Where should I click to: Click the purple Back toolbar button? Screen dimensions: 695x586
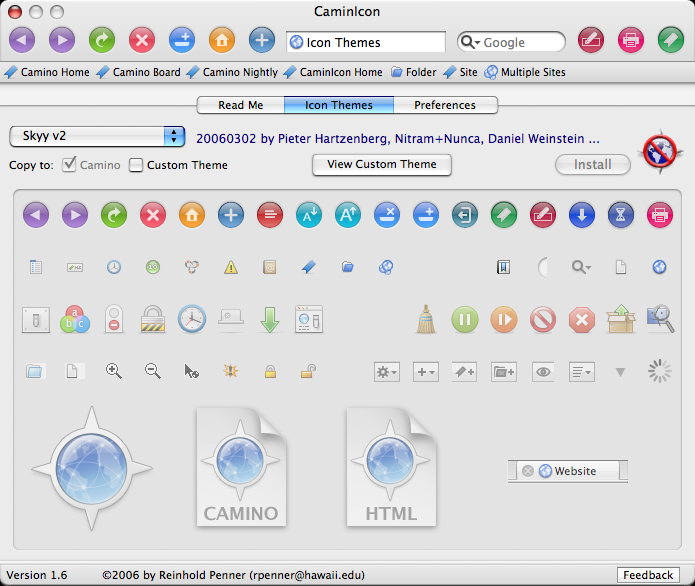(22, 40)
